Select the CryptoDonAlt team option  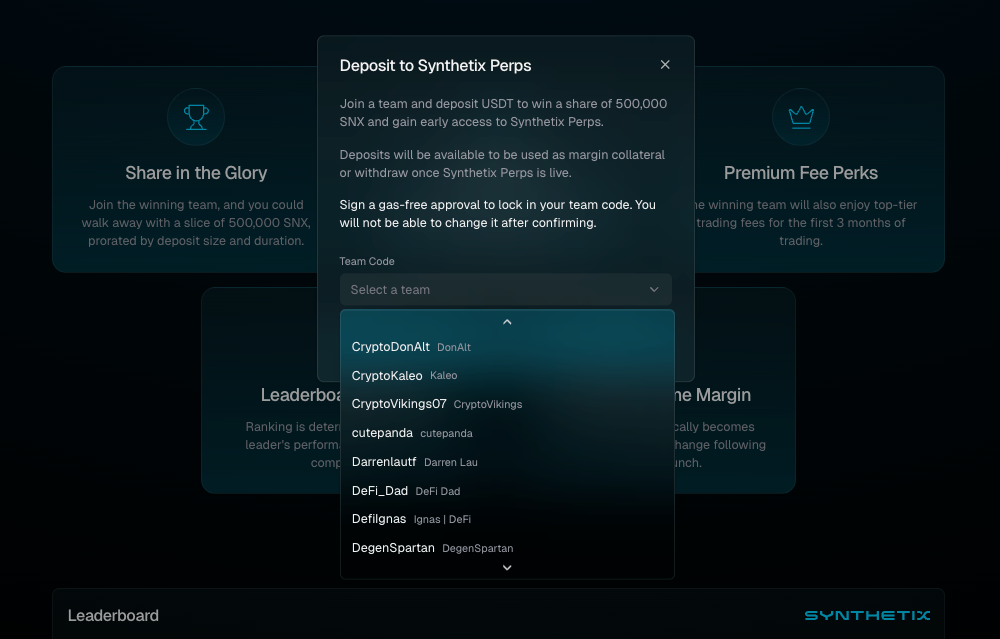pos(507,347)
